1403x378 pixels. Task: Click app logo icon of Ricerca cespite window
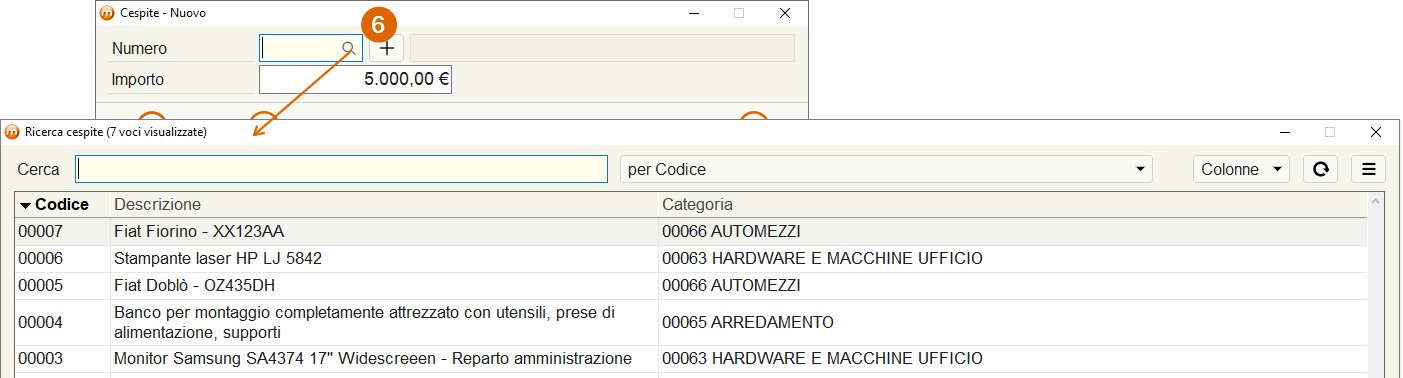click(12, 132)
